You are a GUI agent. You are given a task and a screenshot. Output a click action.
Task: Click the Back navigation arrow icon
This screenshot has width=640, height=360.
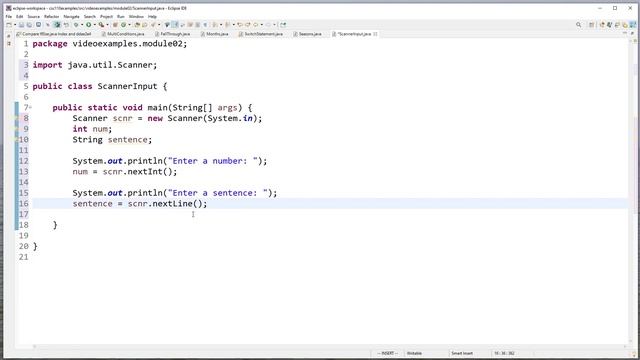click(256, 25)
